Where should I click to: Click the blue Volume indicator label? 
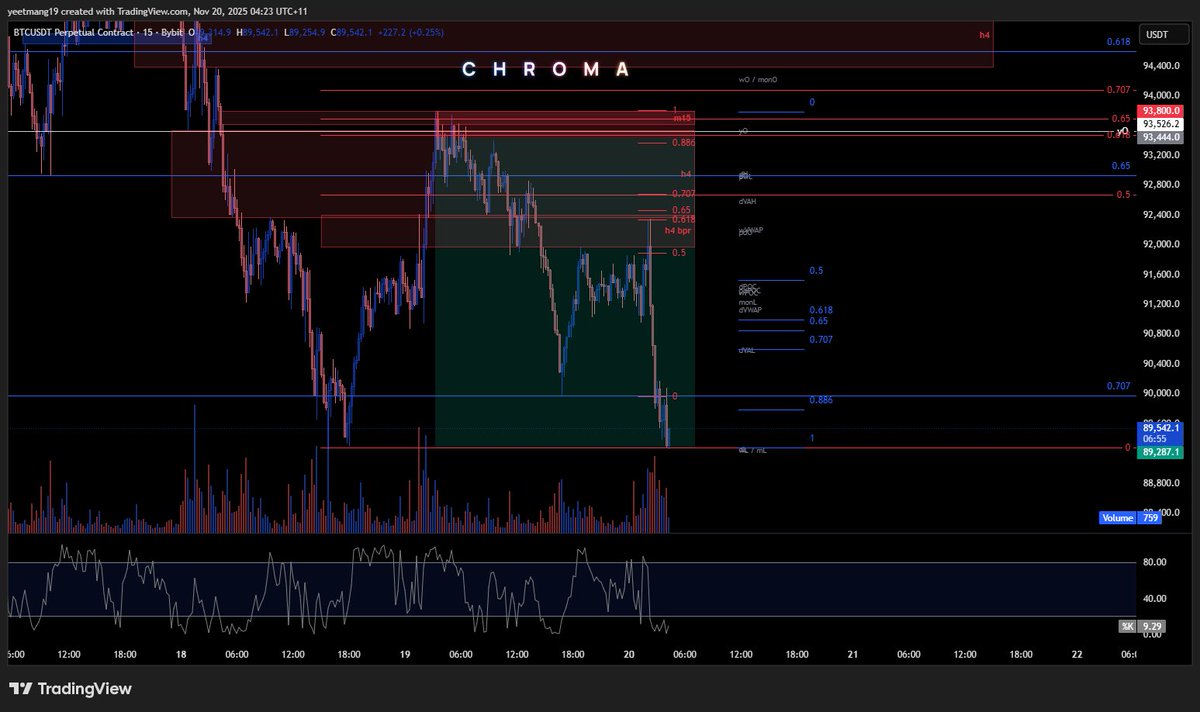click(x=1118, y=518)
